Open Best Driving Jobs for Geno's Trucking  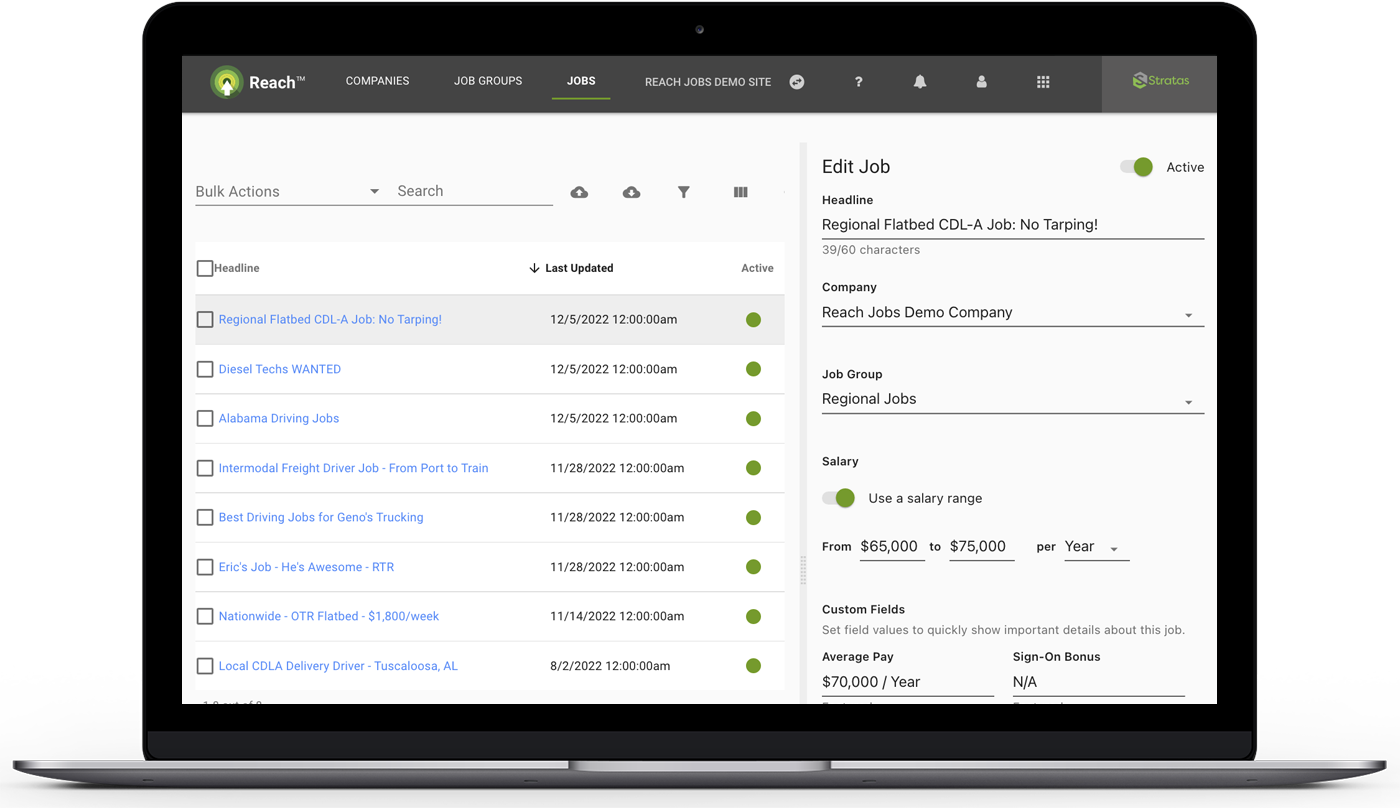[x=321, y=518]
